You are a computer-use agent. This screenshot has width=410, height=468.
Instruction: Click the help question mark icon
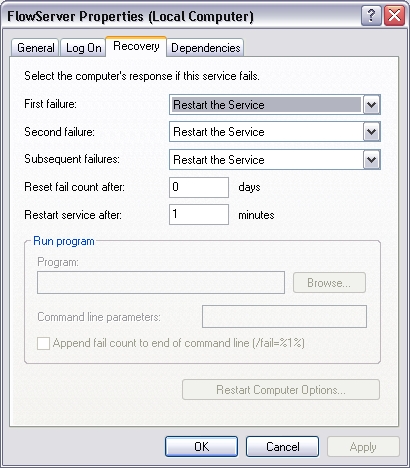(x=371, y=16)
